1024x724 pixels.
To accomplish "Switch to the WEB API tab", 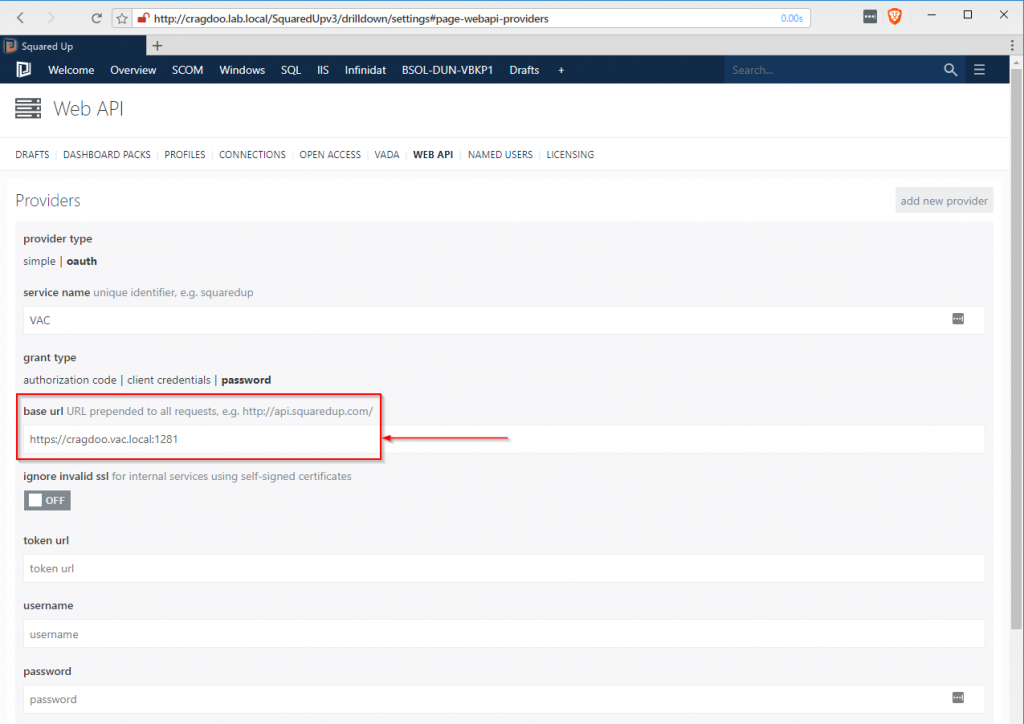I will tap(433, 155).
